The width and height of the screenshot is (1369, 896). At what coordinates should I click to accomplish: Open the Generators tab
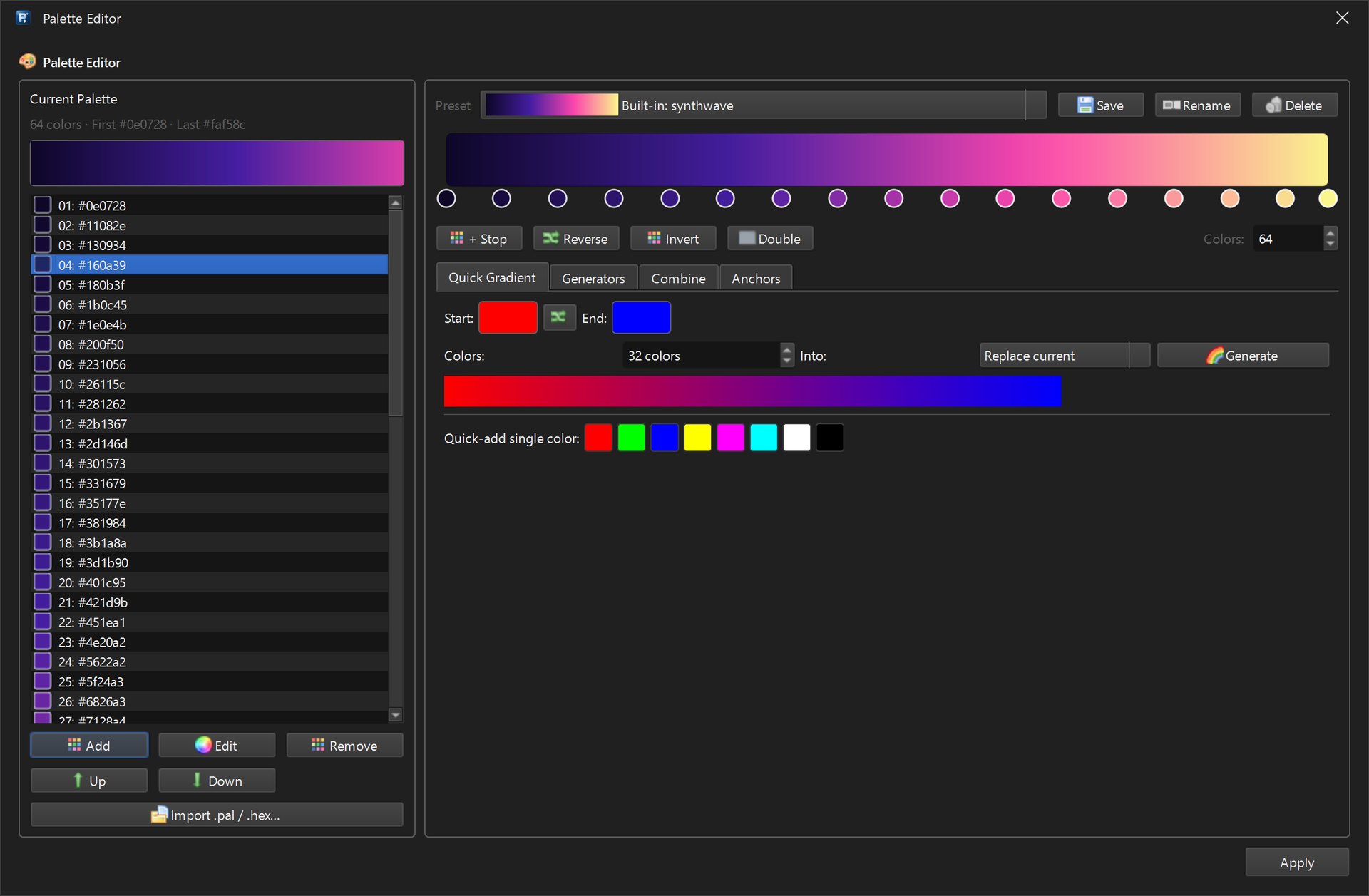click(x=593, y=278)
